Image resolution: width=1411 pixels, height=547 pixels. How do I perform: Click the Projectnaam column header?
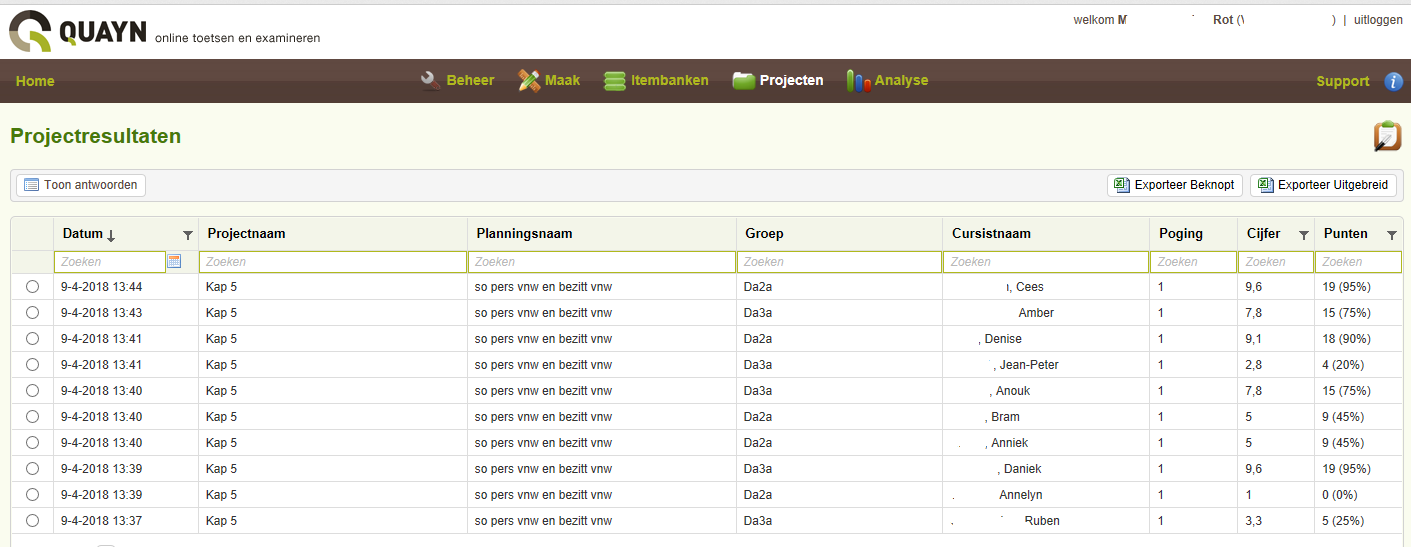coord(246,234)
